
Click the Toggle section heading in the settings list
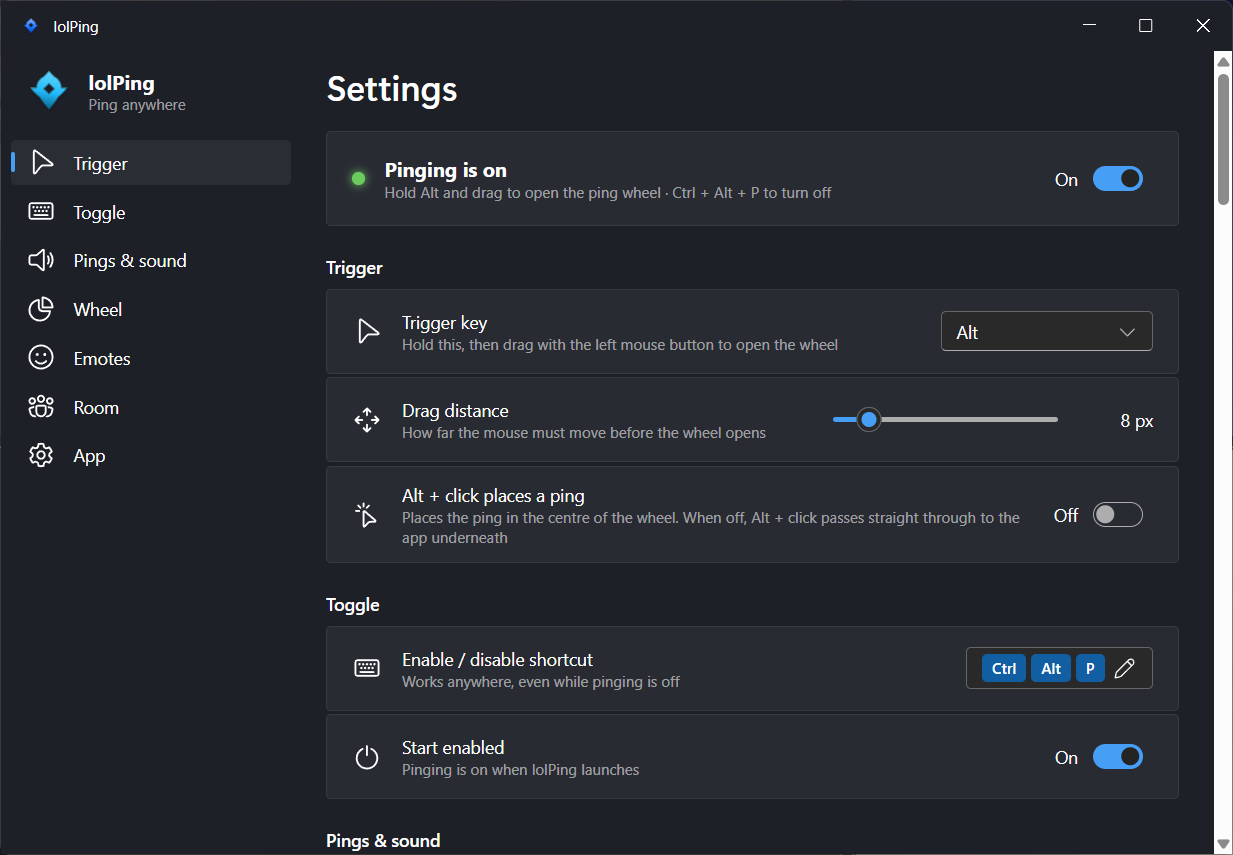(x=353, y=605)
